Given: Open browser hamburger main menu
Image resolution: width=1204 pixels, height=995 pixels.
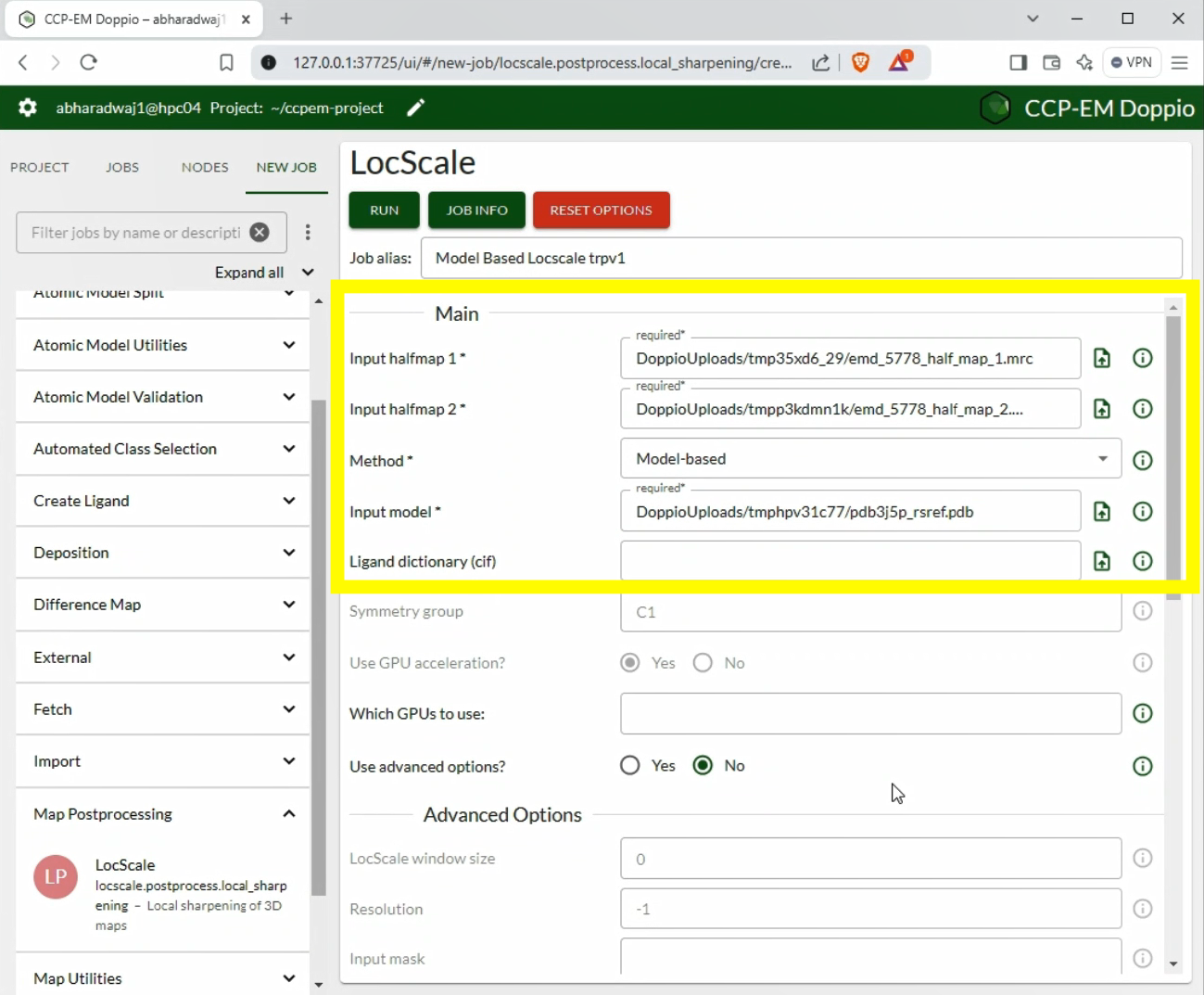Looking at the screenshot, I should [1180, 62].
